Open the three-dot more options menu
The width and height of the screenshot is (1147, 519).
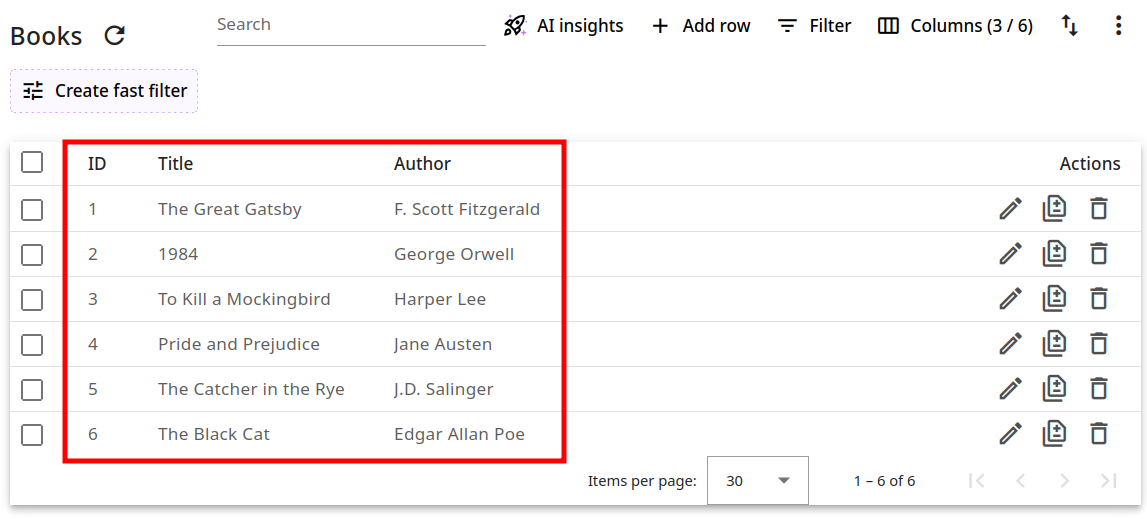pyautogui.click(x=1118, y=26)
